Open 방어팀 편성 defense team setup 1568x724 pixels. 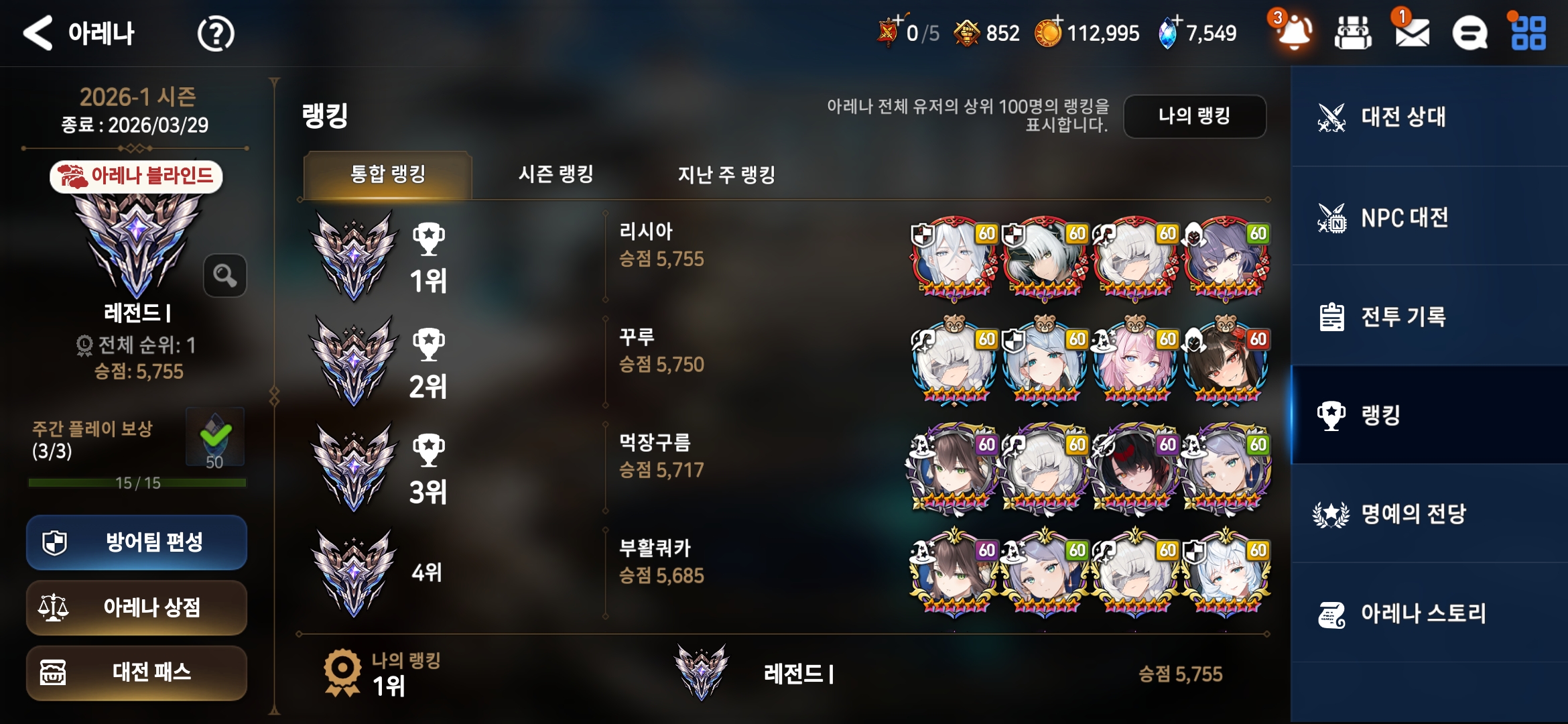pyautogui.click(x=137, y=542)
